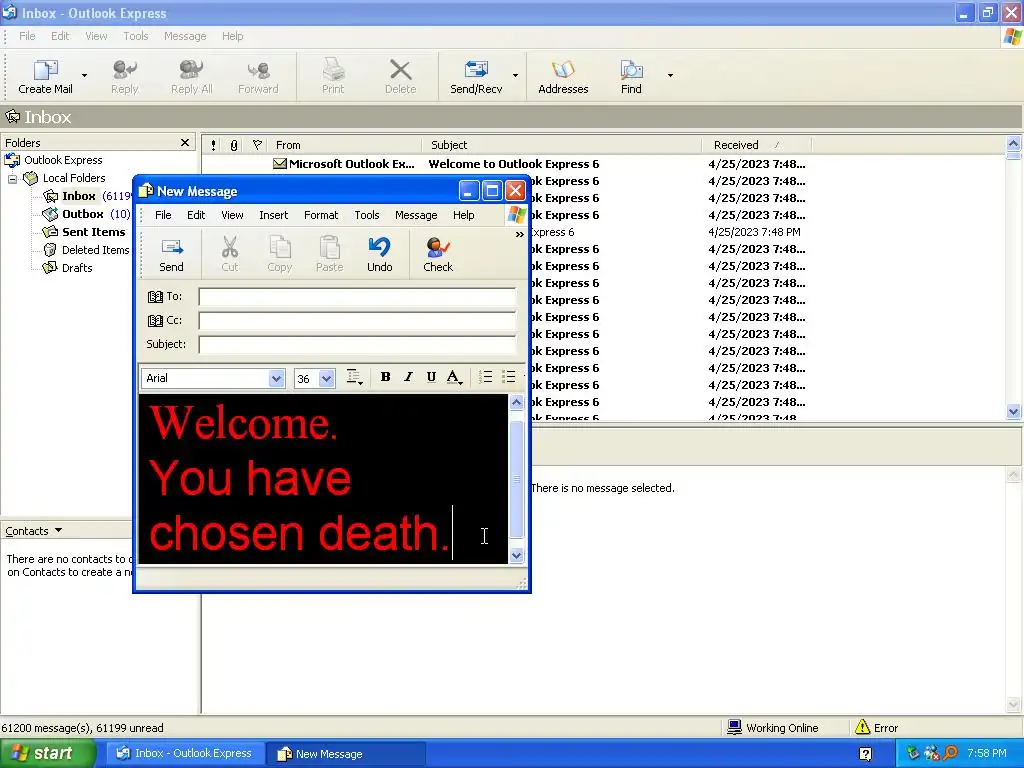Click Send in the New Message toolbar

click(172, 254)
